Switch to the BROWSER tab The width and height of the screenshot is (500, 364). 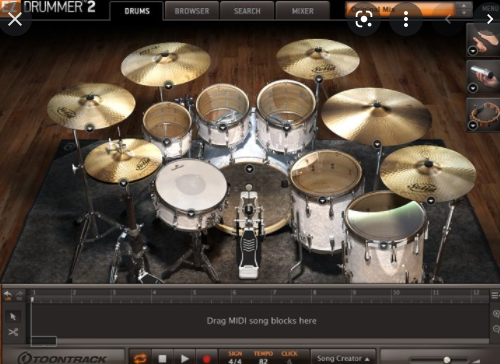click(x=192, y=11)
